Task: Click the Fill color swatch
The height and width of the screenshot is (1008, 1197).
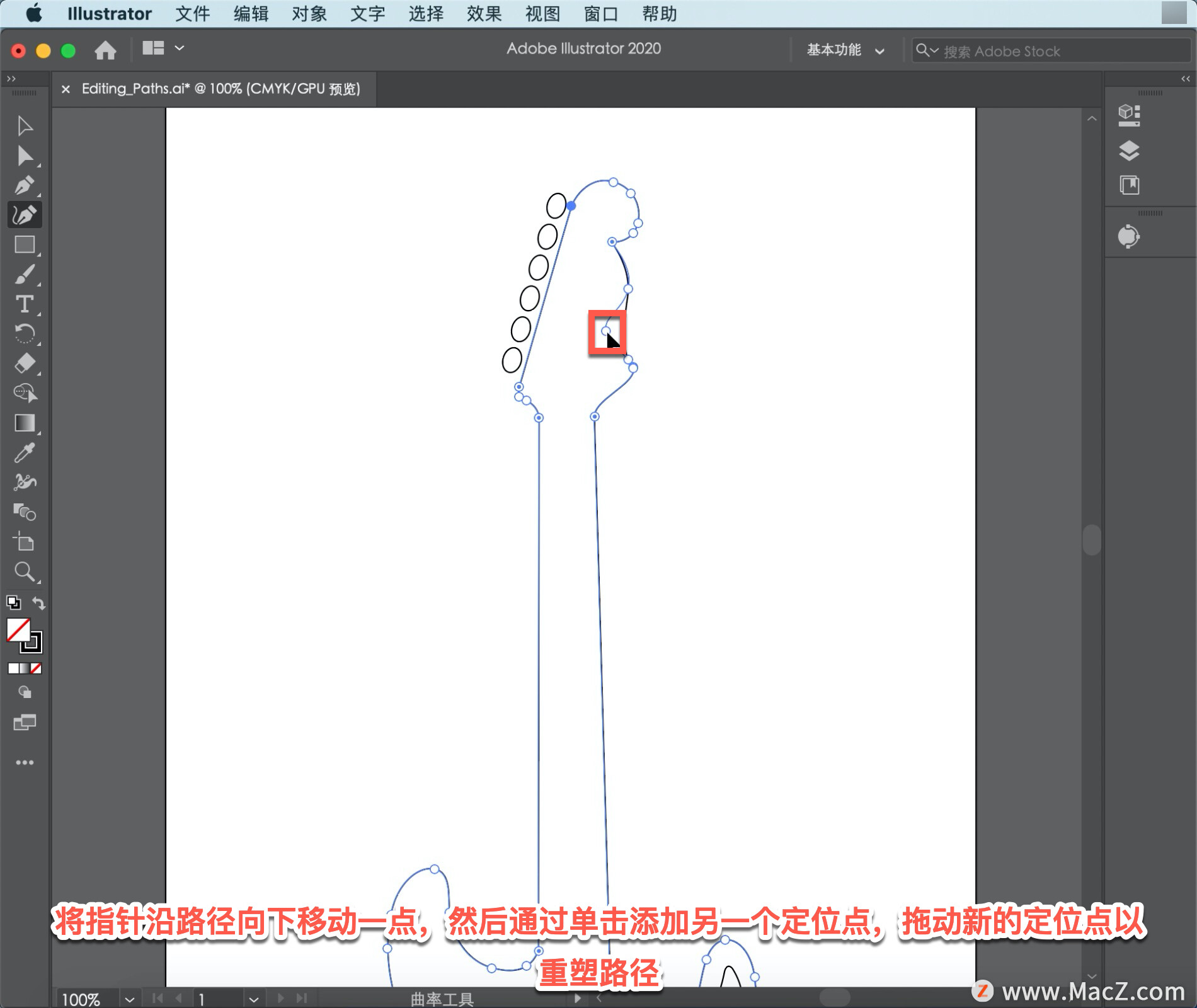Action: (18, 630)
